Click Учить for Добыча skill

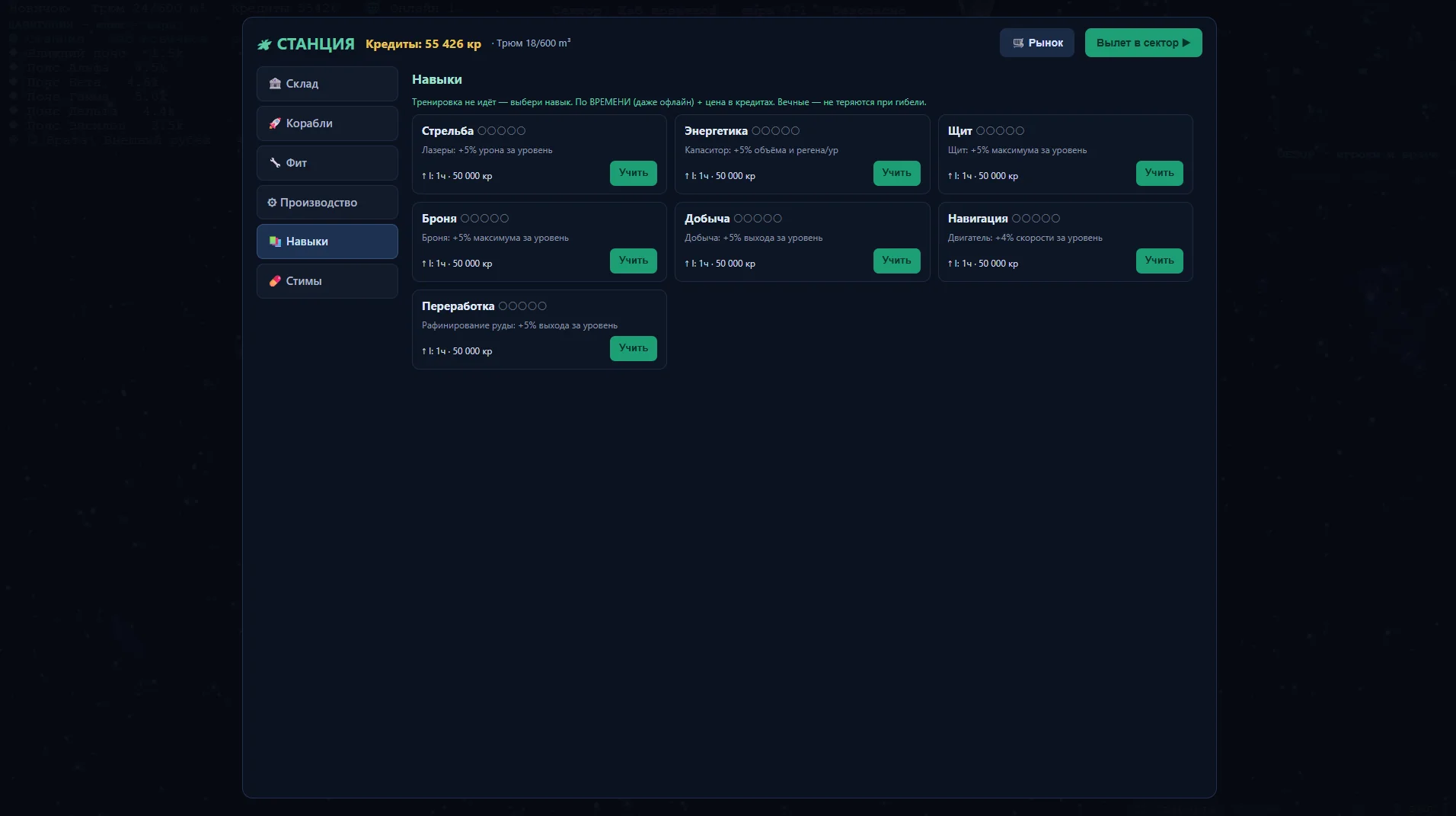tap(896, 261)
